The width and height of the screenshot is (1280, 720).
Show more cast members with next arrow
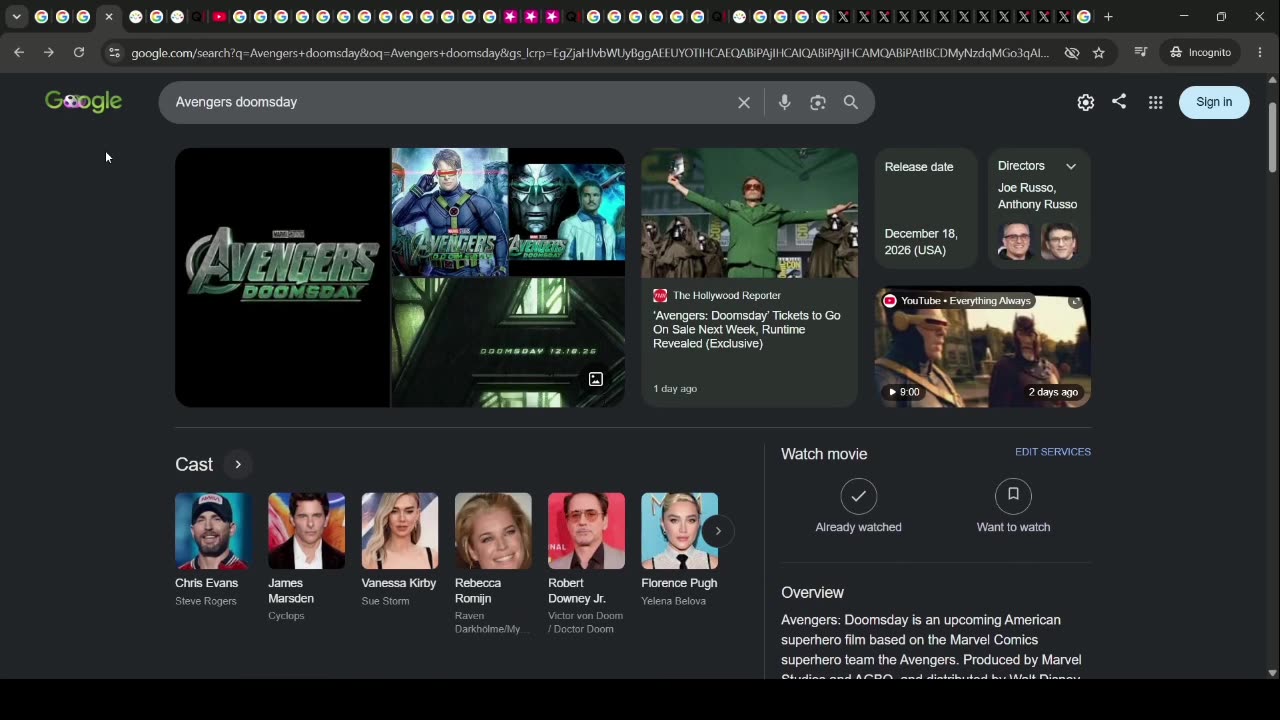[718, 531]
